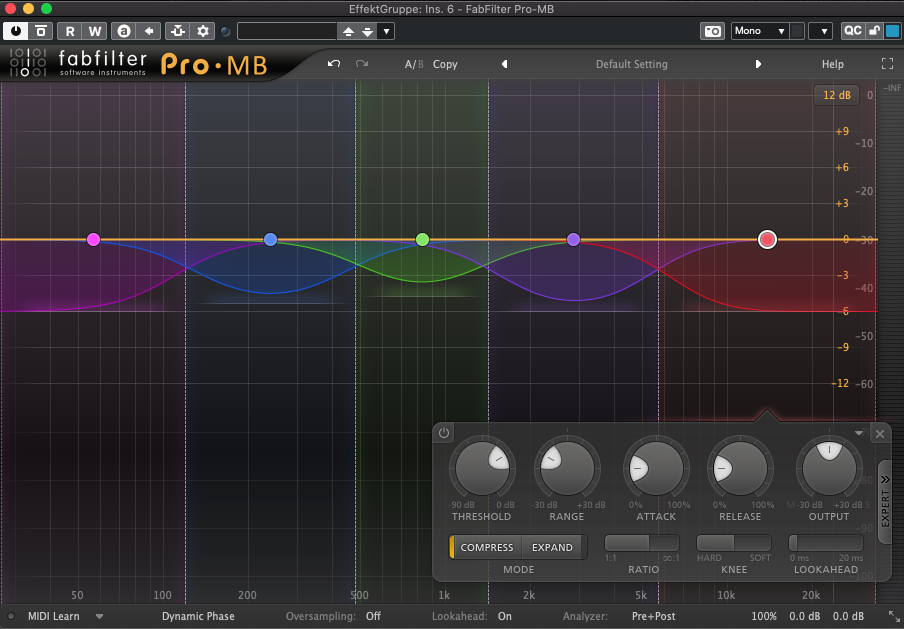
Task: Open the preset browser dropdown arrow
Action: click(386, 31)
